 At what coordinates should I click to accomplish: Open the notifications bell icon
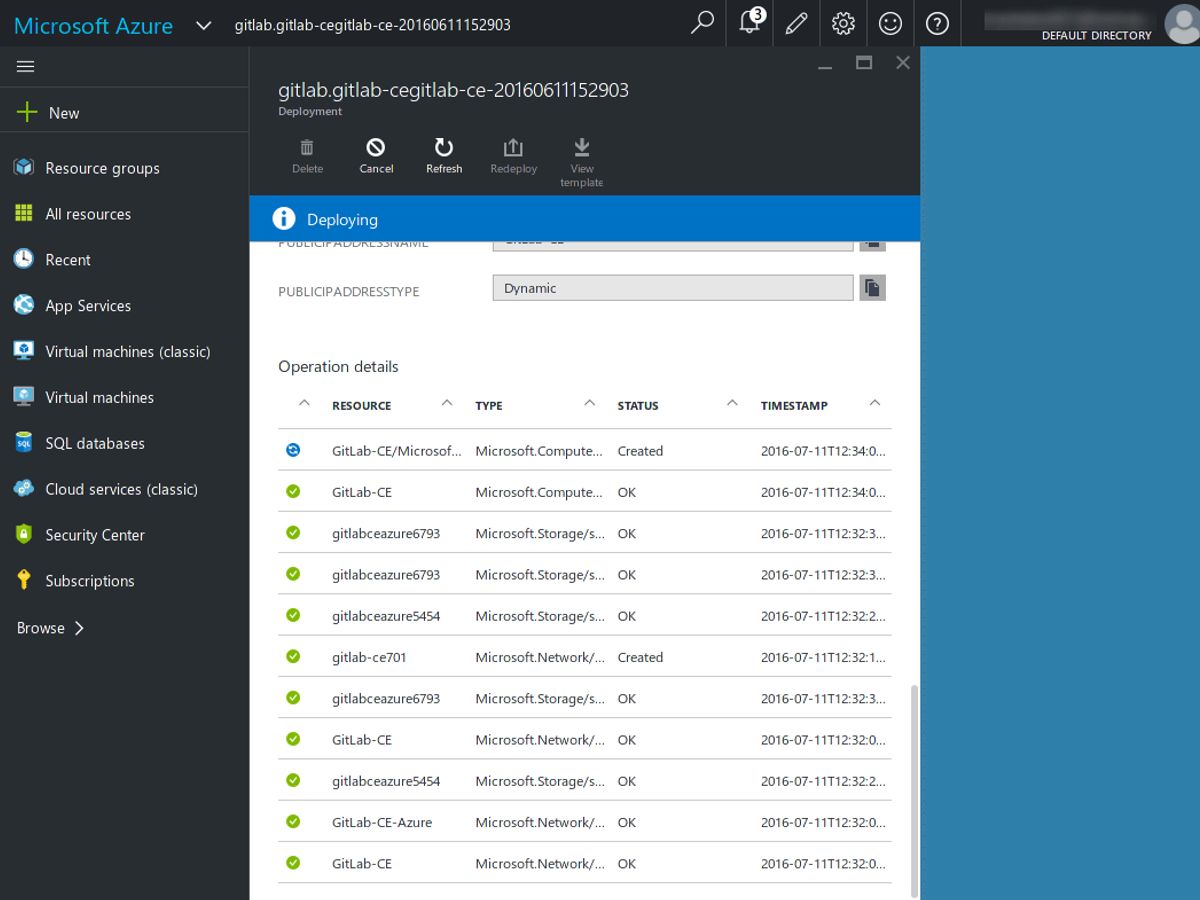[749, 23]
